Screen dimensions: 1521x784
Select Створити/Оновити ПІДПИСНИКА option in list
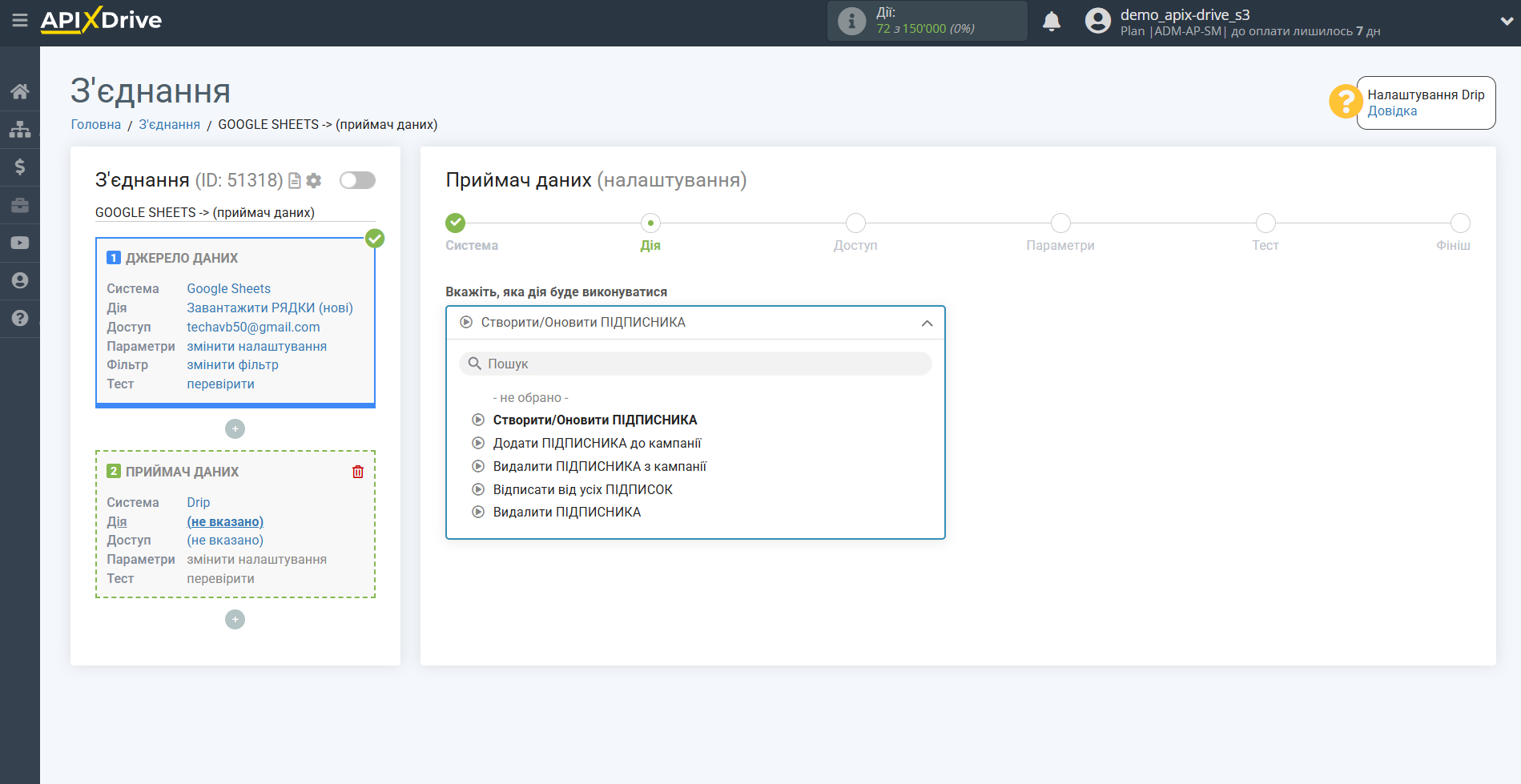(x=595, y=420)
